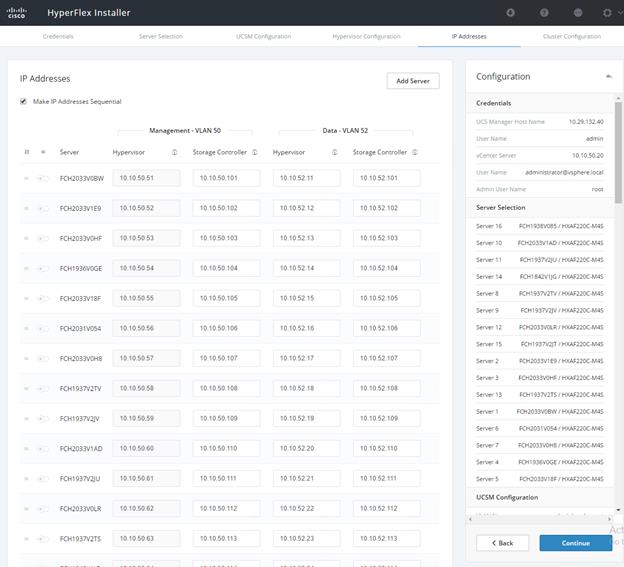Click UCS Manager Host Name value 10.29.132.40

pyautogui.click(x=586, y=122)
